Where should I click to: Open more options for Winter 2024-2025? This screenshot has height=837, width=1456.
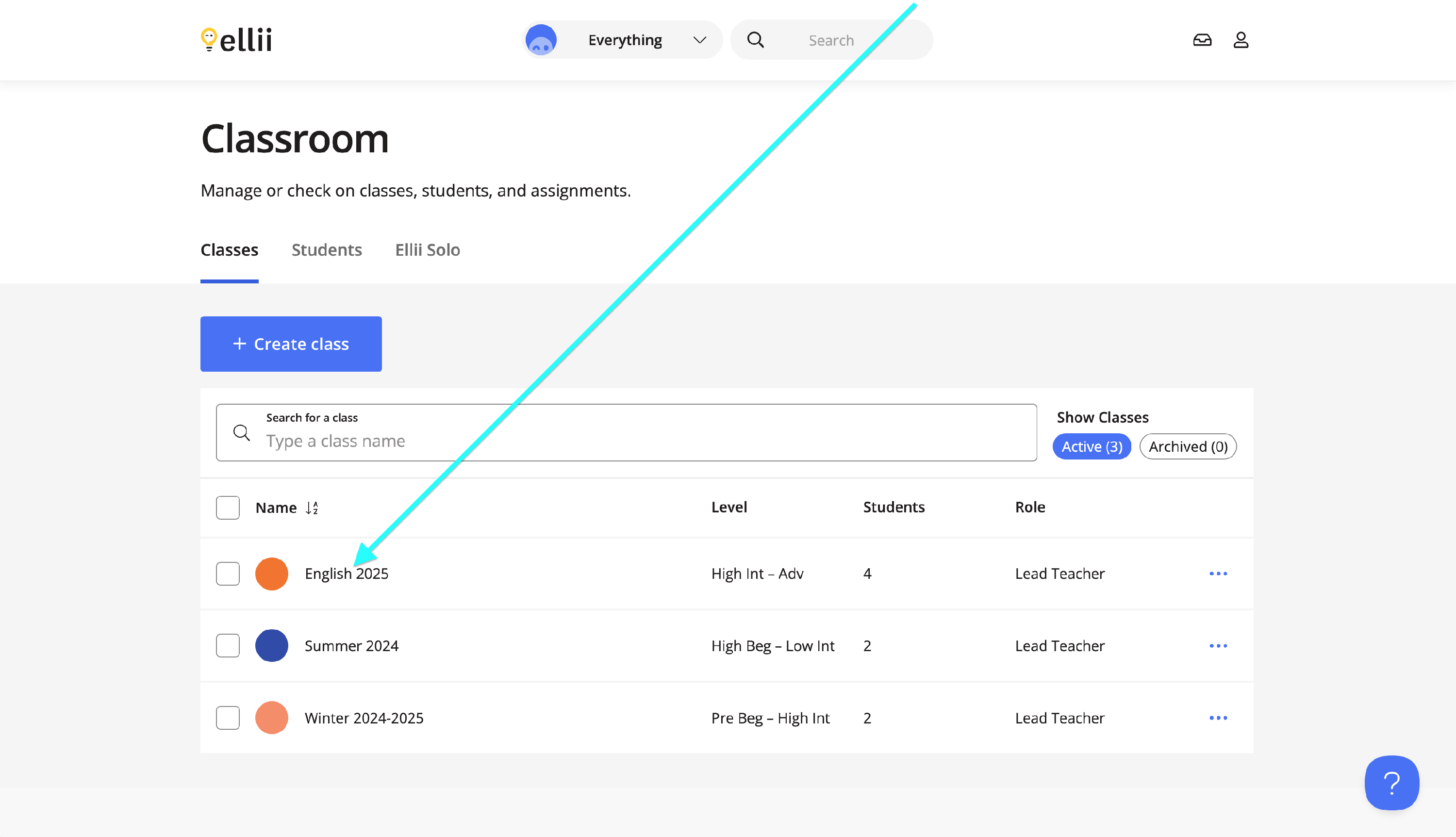(x=1217, y=718)
